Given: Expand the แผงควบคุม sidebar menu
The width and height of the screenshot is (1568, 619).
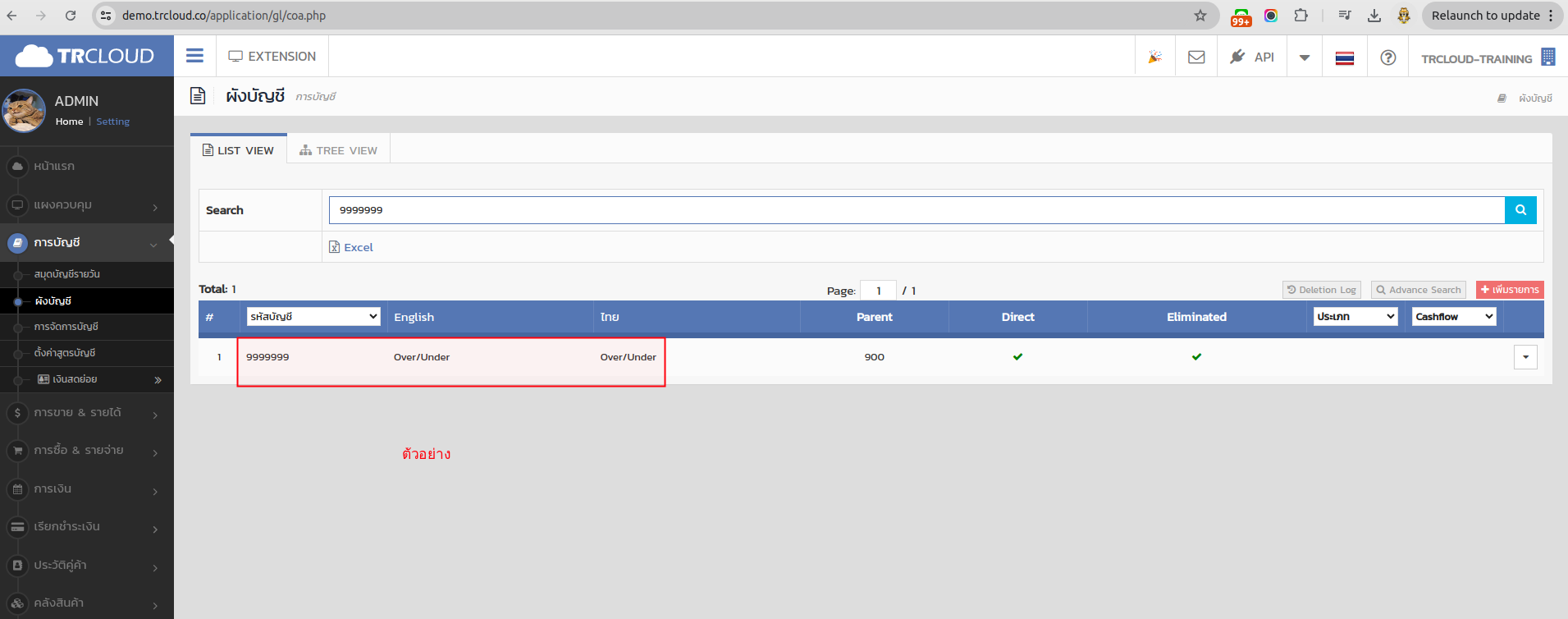Looking at the screenshot, I should [87, 204].
